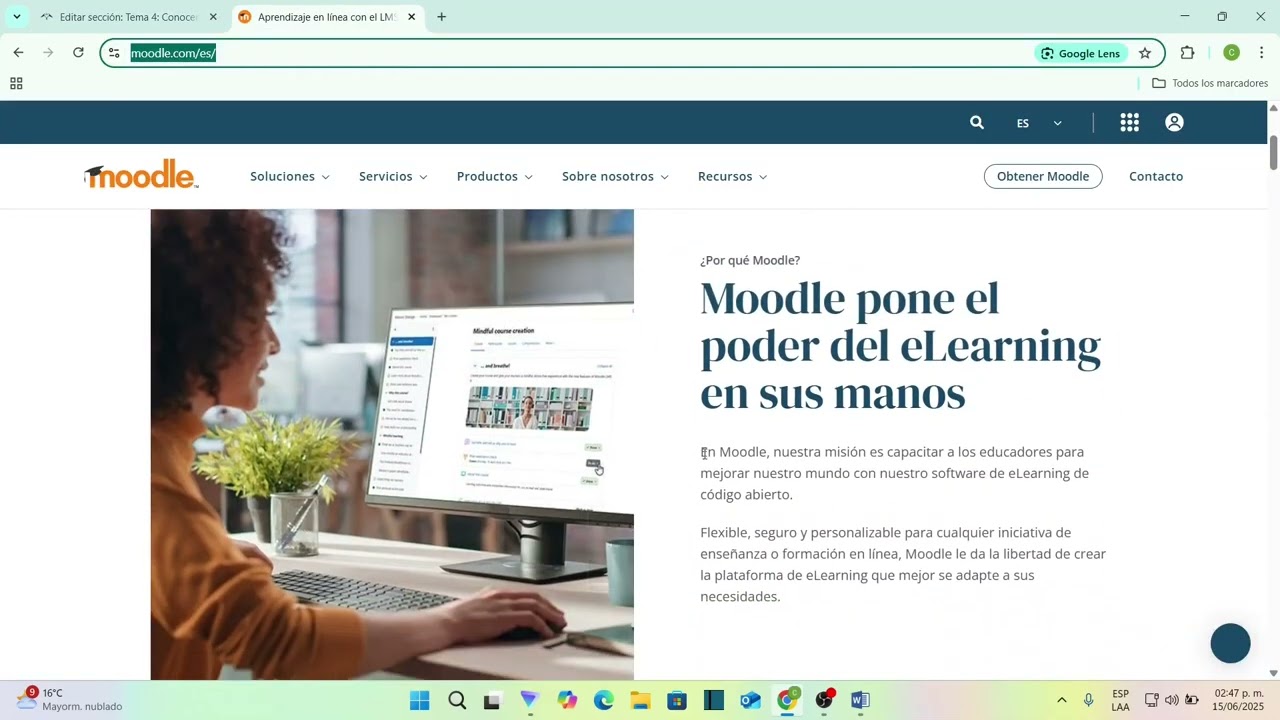Switch to Google Chrome taskbar icon
This screenshot has height=720, width=1280.
[788, 700]
